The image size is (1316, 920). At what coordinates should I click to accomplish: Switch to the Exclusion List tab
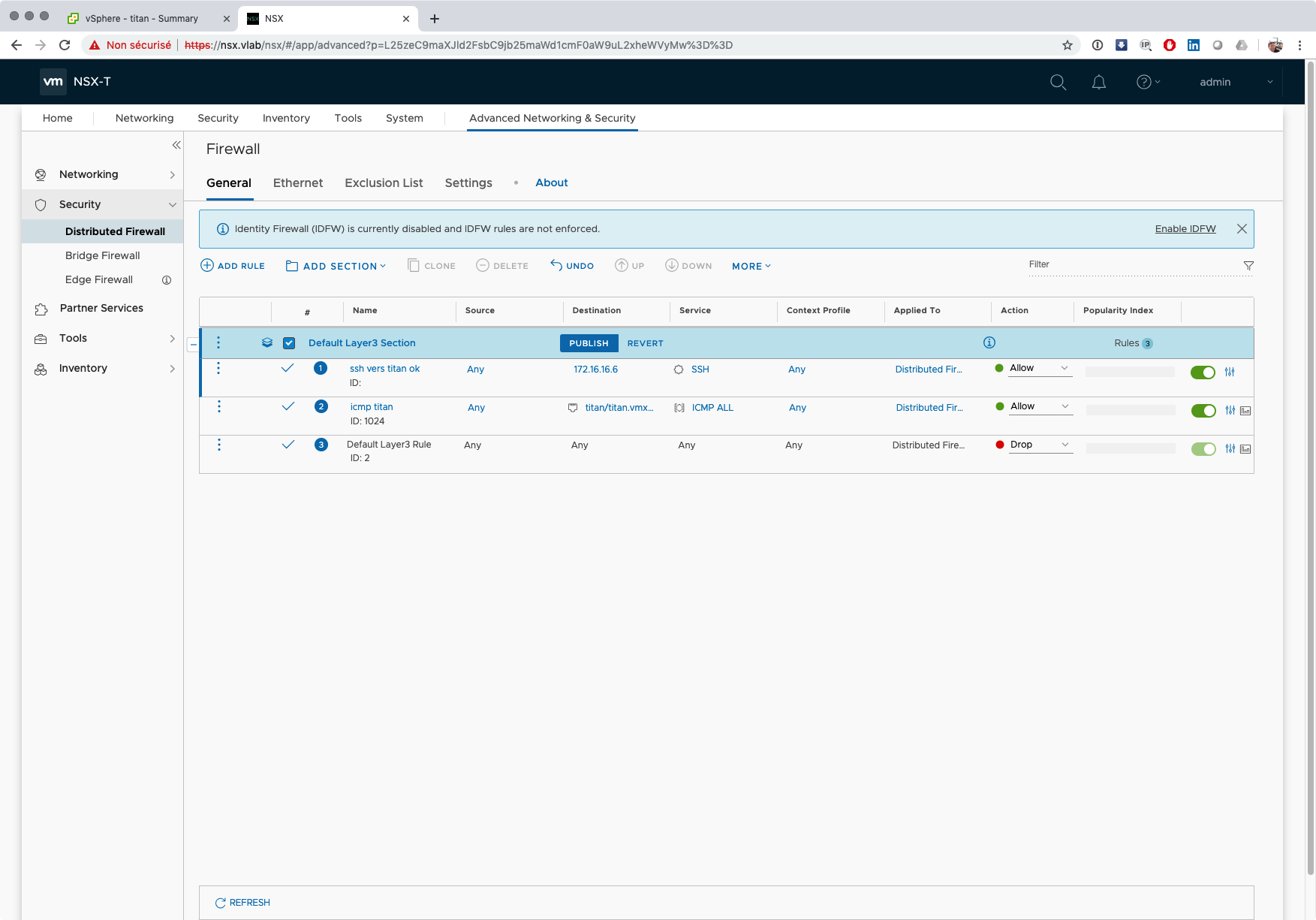[x=384, y=183]
